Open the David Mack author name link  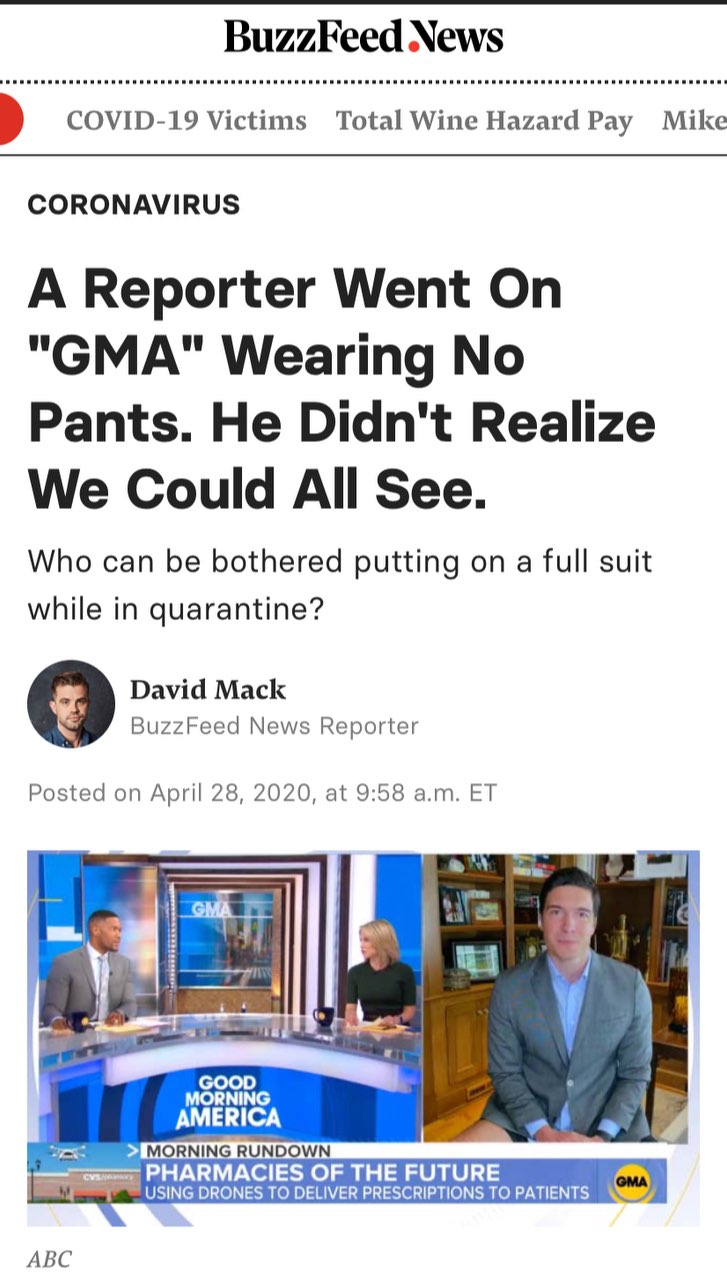[208, 690]
